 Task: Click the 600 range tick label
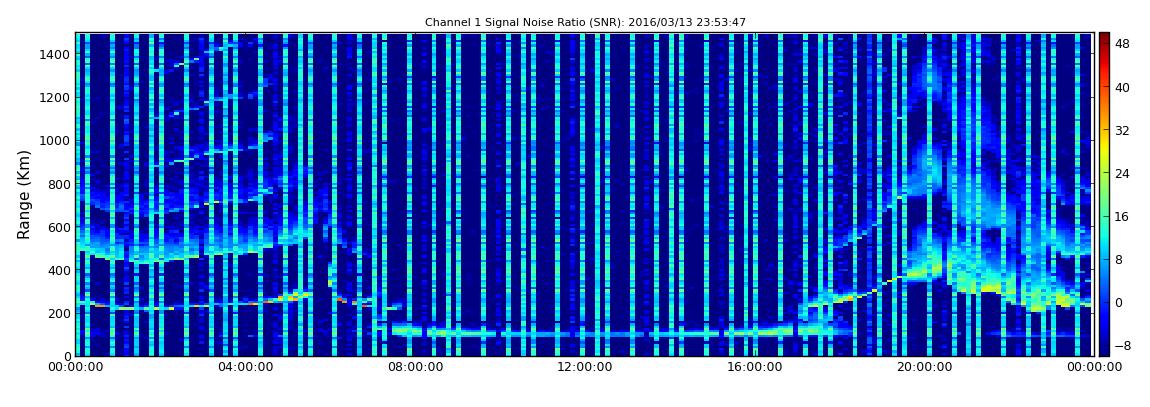[59, 227]
